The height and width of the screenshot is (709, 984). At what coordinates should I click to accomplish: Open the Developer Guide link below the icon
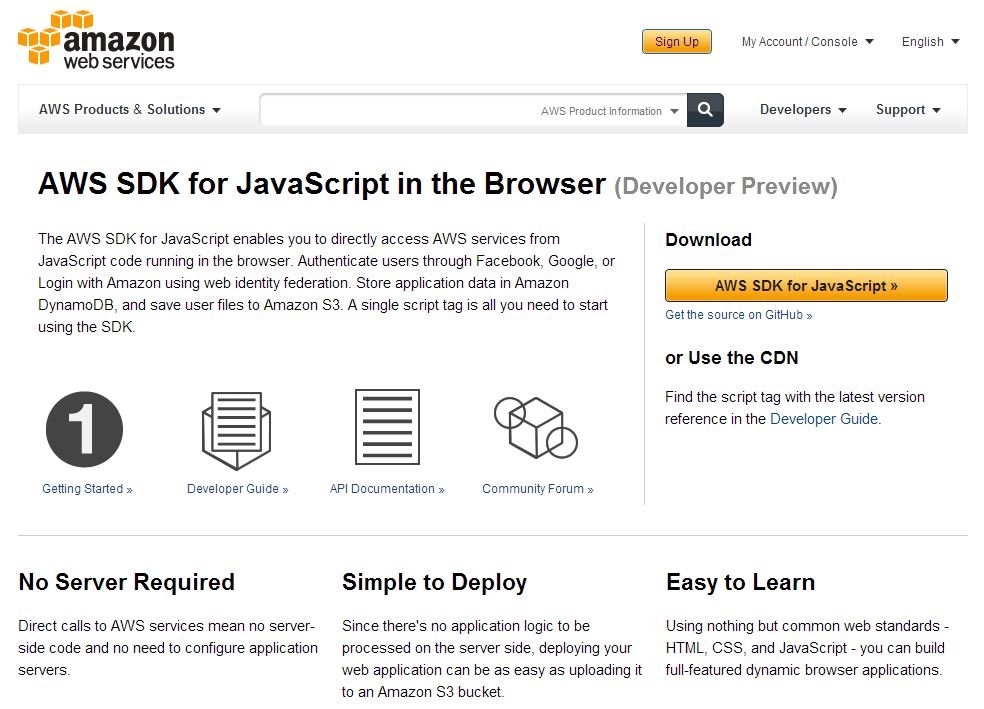(x=237, y=489)
